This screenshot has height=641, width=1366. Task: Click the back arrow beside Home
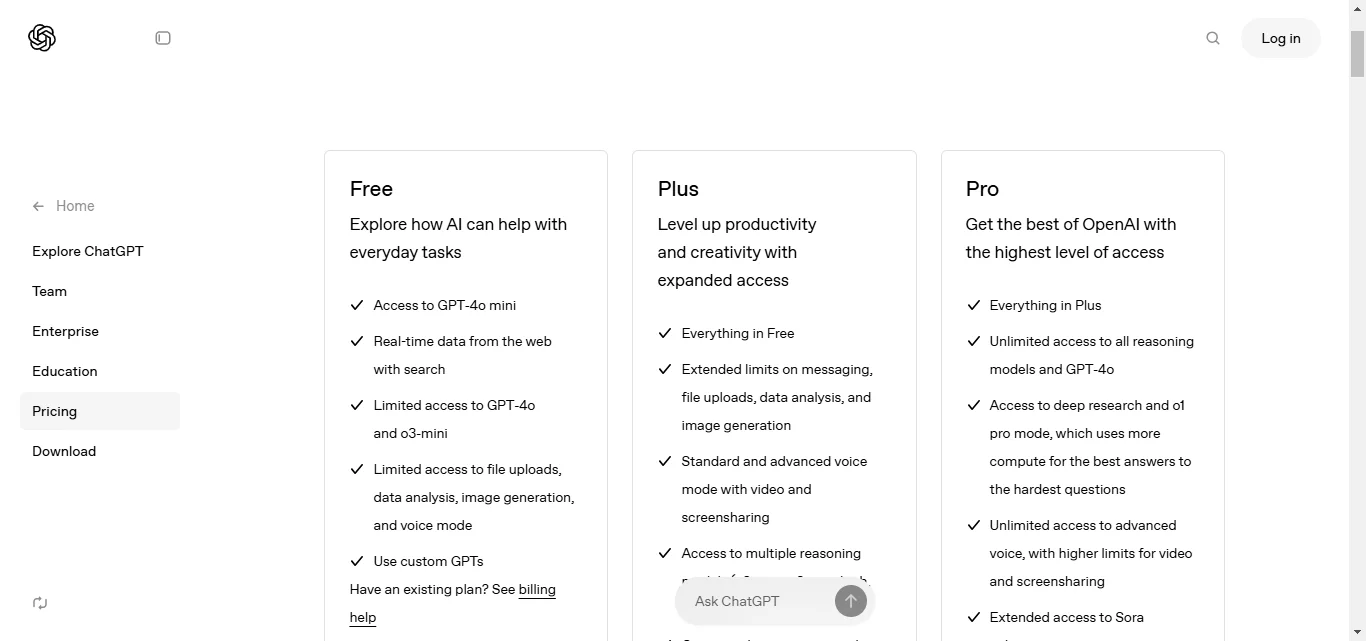tap(37, 206)
